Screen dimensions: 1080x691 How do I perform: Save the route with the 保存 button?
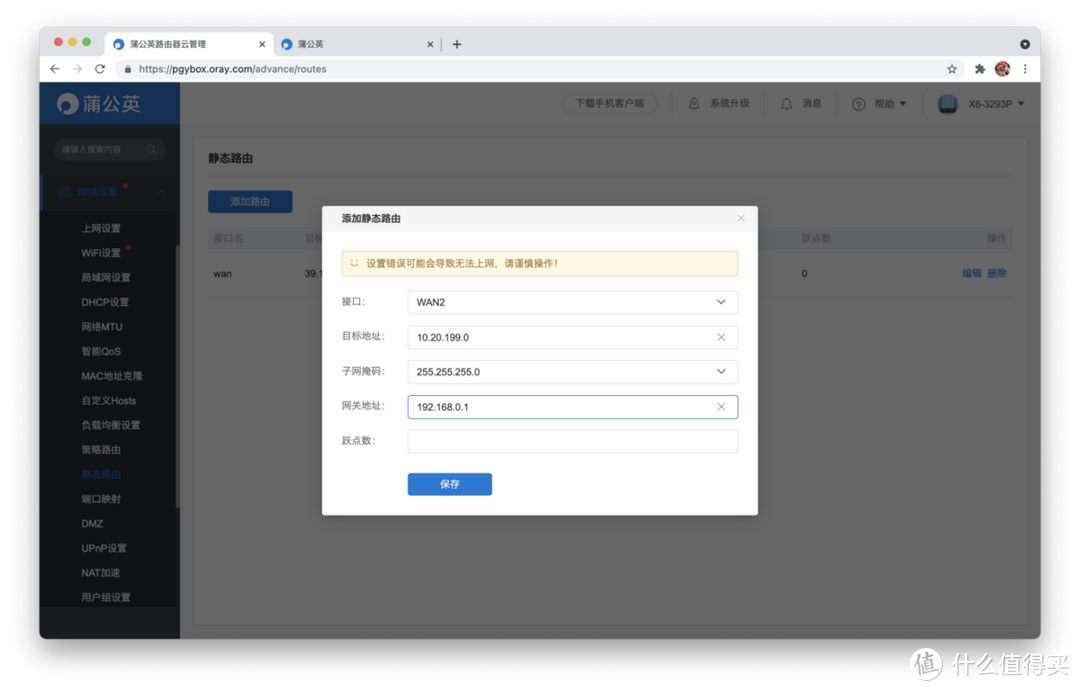pyautogui.click(x=449, y=484)
